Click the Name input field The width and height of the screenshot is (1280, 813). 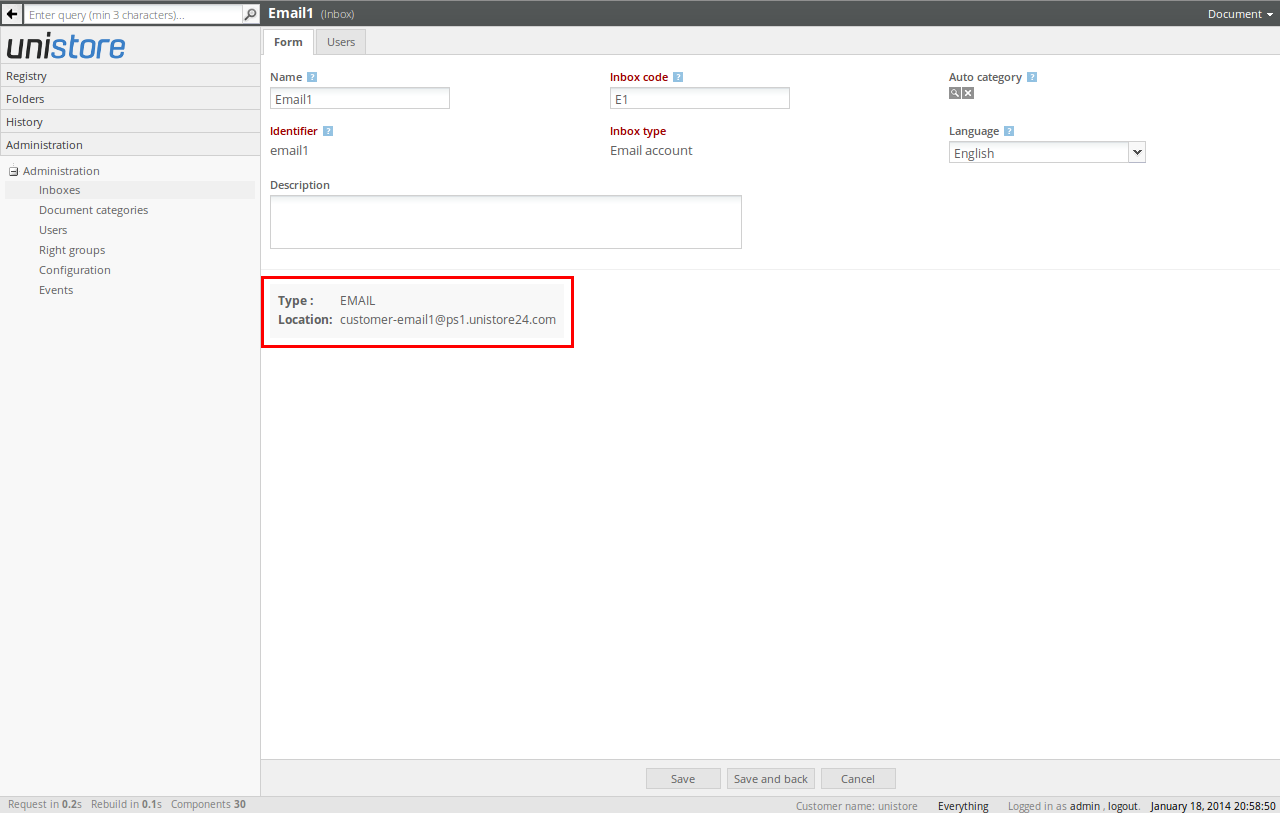pyautogui.click(x=360, y=98)
